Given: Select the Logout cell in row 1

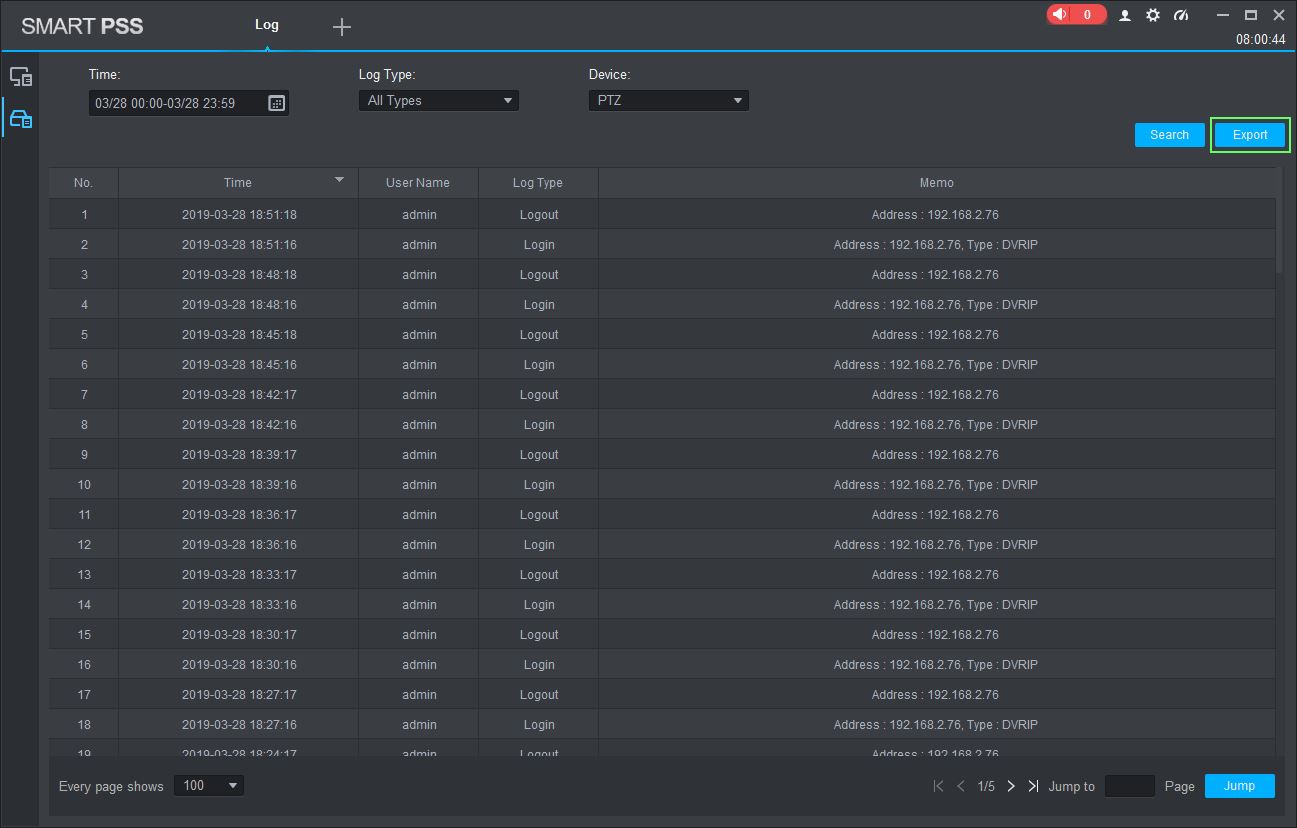Looking at the screenshot, I should click(539, 215).
